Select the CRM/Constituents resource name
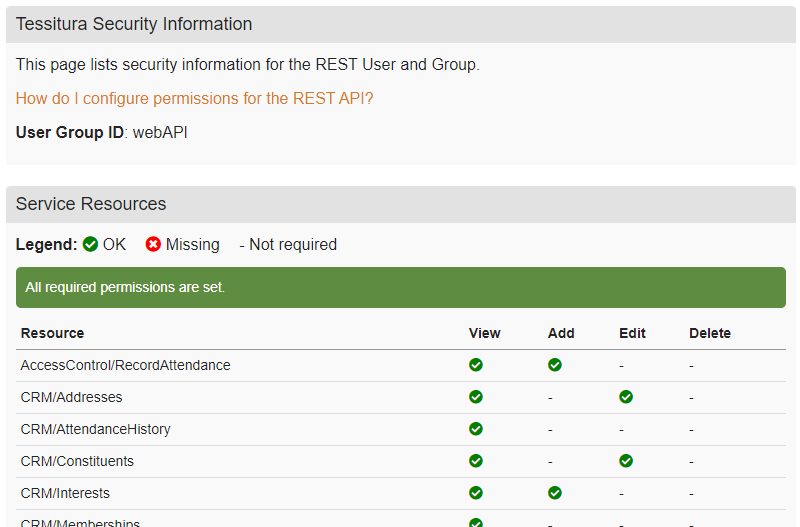This screenshot has width=800, height=527. pyautogui.click(x=77, y=461)
